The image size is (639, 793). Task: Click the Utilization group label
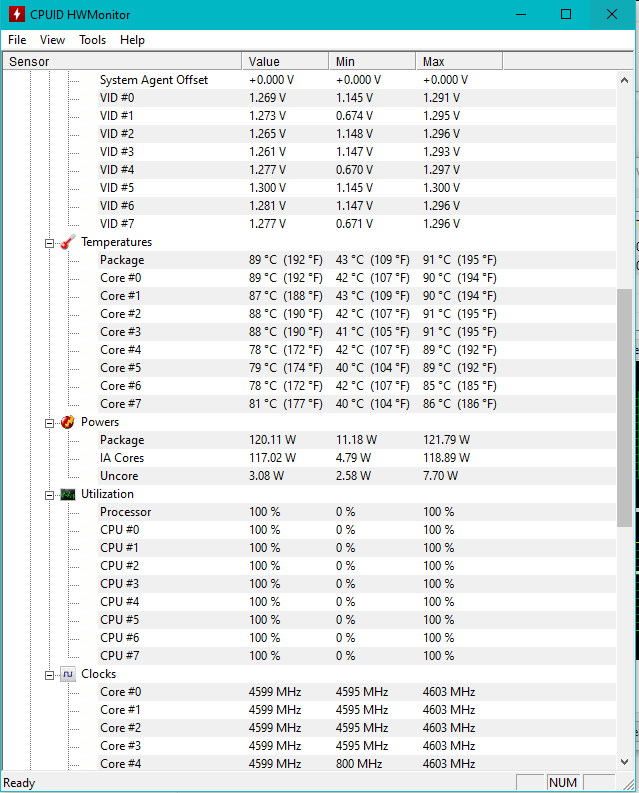107,494
